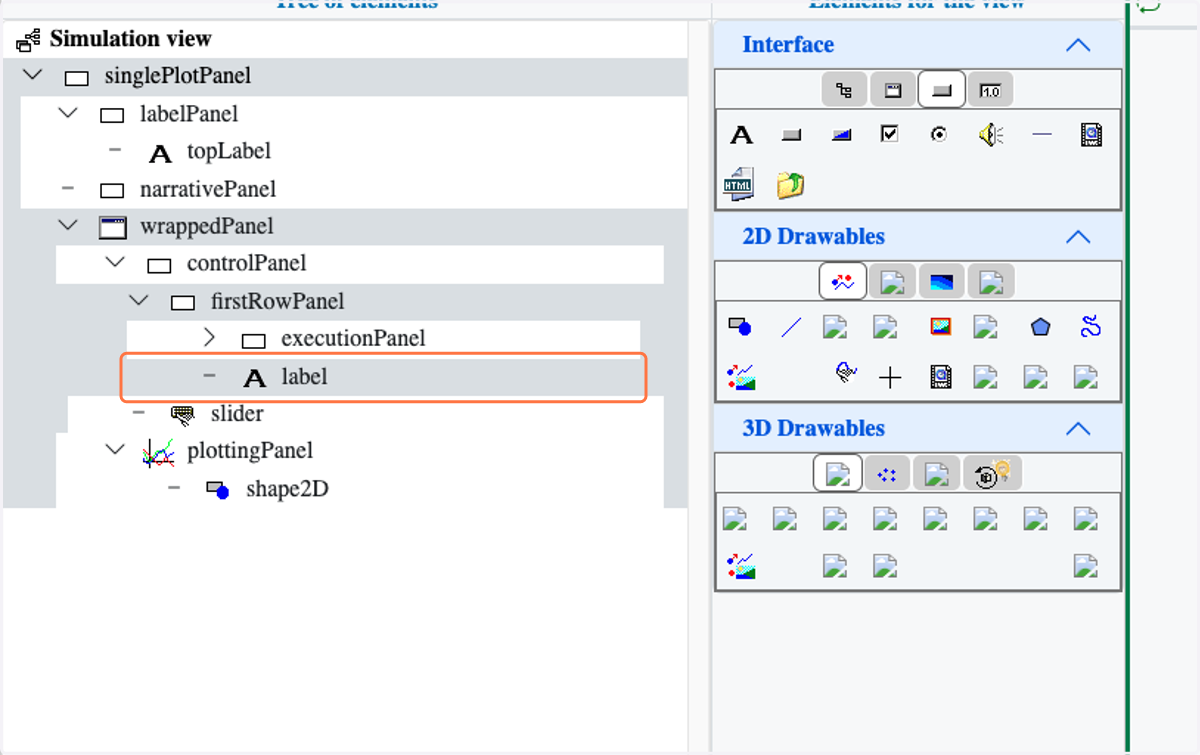This screenshot has height=755, width=1200.
Task: Select the Label (A) element in Interface palette
Action: click(741, 135)
